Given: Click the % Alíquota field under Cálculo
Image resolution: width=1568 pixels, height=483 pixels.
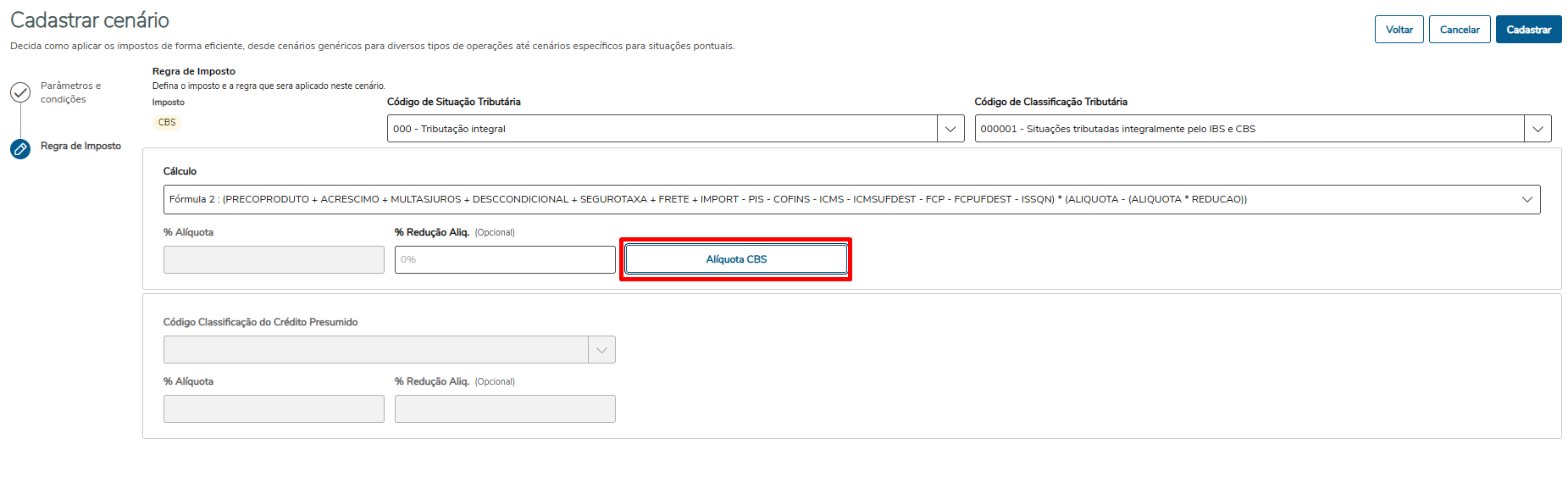Looking at the screenshot, I should pos(274,259).
